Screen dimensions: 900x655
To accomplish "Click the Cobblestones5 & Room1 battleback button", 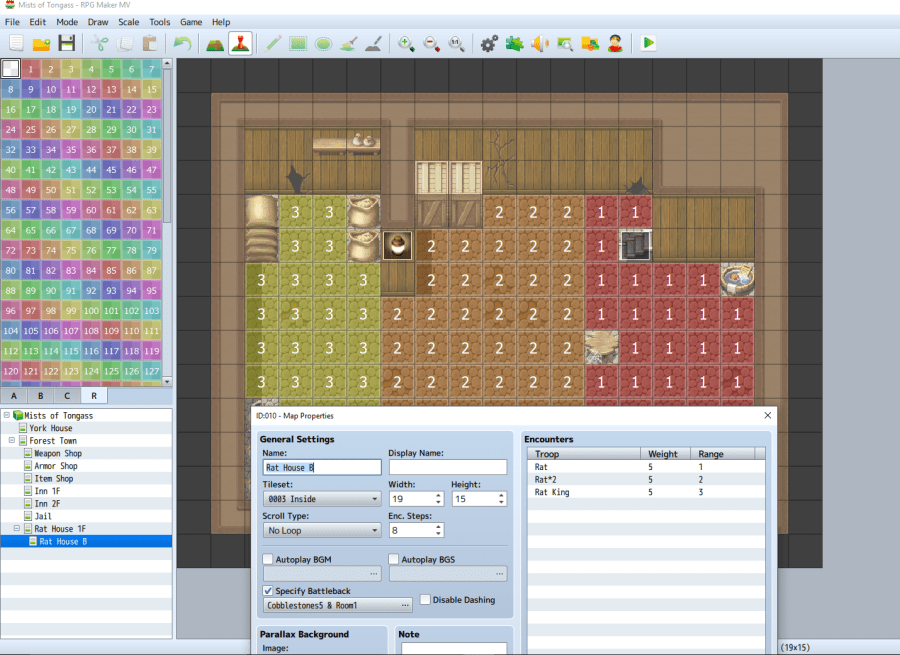I will [338, 605].
